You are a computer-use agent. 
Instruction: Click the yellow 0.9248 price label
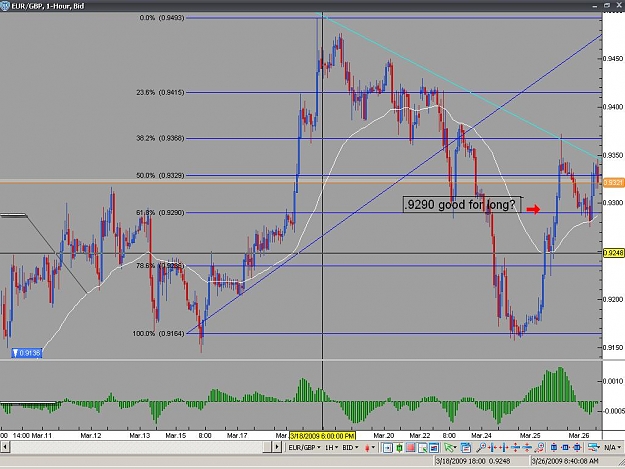613,253
